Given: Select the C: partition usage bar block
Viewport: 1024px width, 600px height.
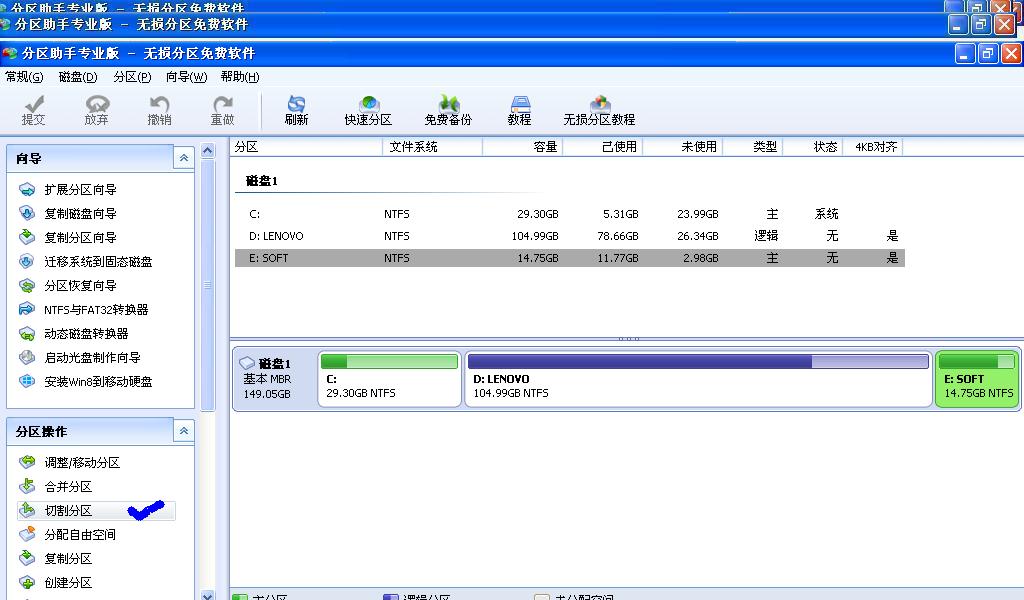Looking at the screenshot, I should point(389,379).
